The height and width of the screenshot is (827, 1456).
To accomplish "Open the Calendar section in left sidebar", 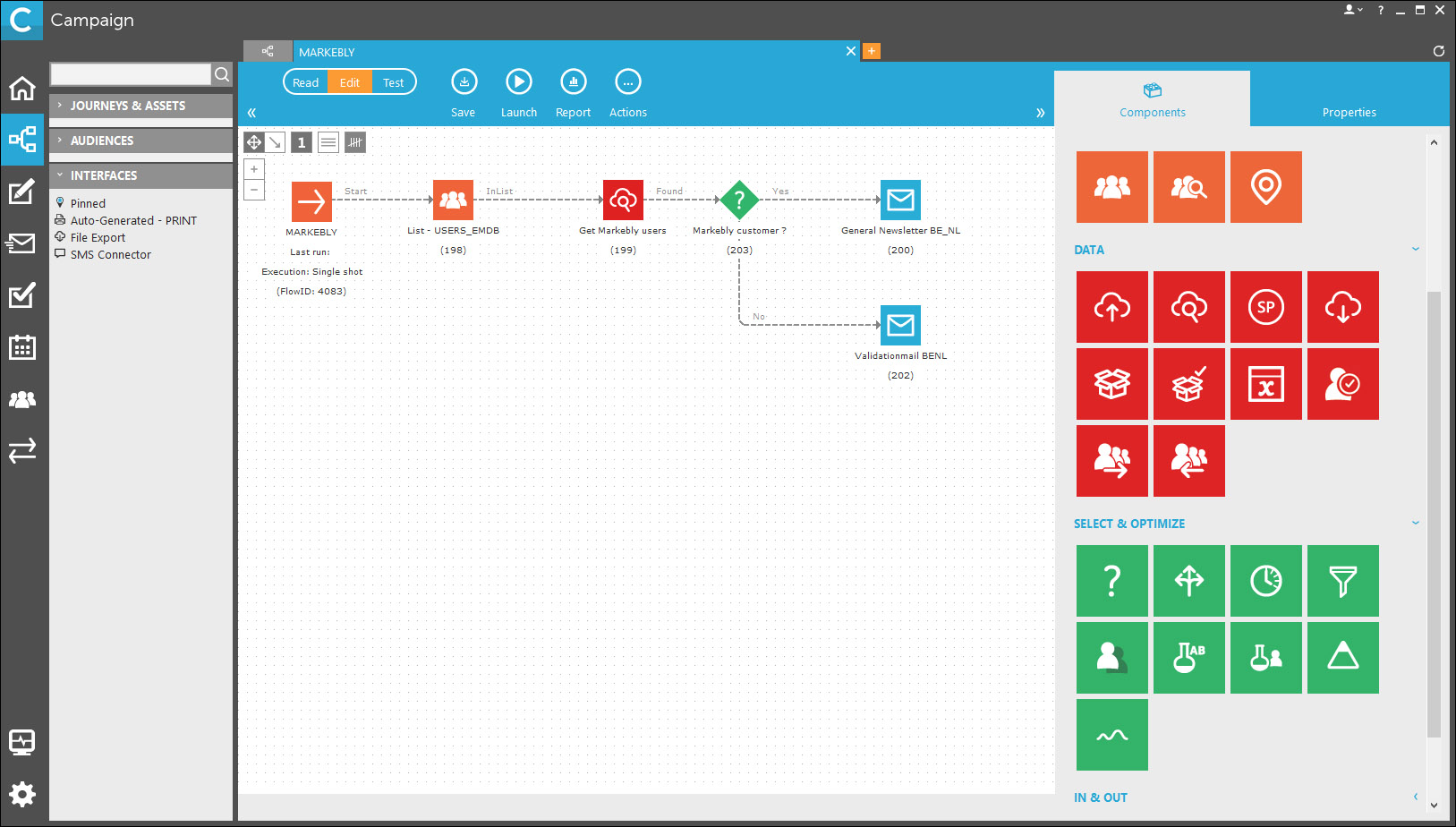I will click(22, 347).
